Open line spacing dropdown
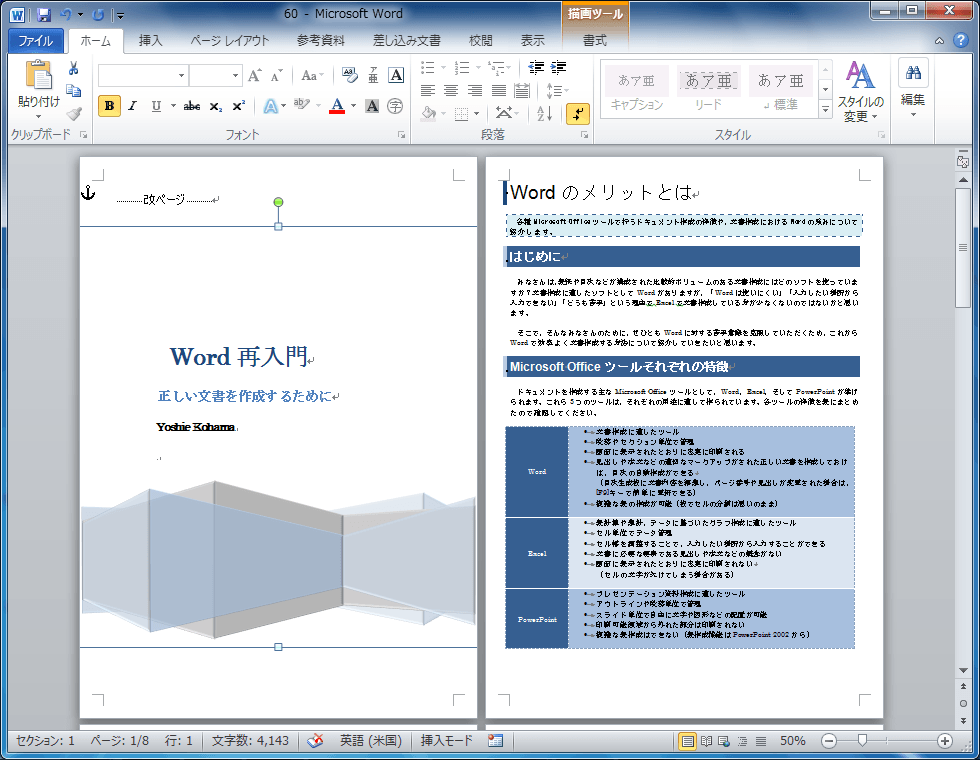The width and height of the screenshot is (980, 760). [x=558, y=91]
